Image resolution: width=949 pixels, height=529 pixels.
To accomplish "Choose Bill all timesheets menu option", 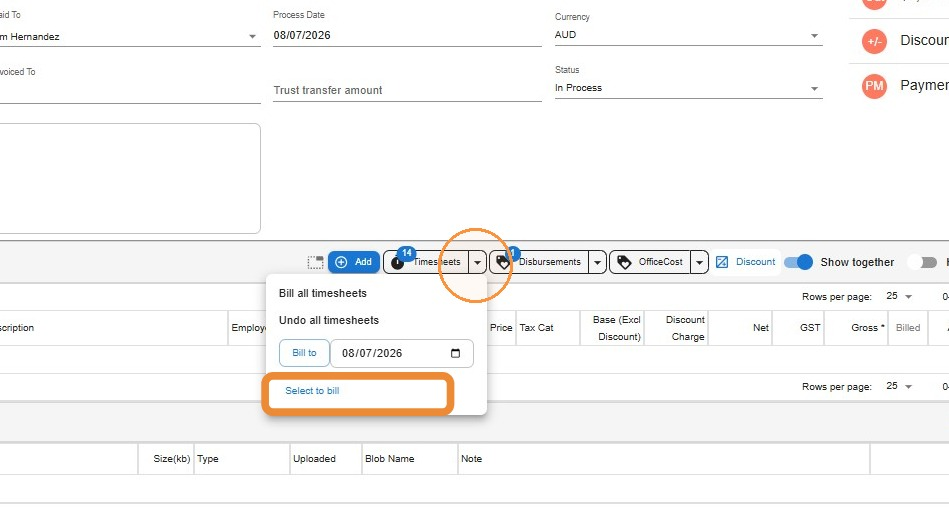I will 323,293.
